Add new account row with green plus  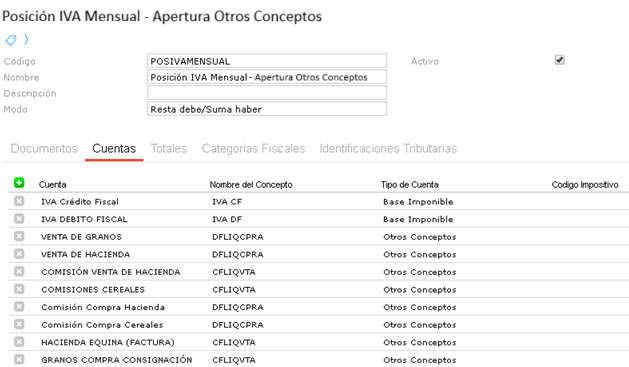click(19, 183)
